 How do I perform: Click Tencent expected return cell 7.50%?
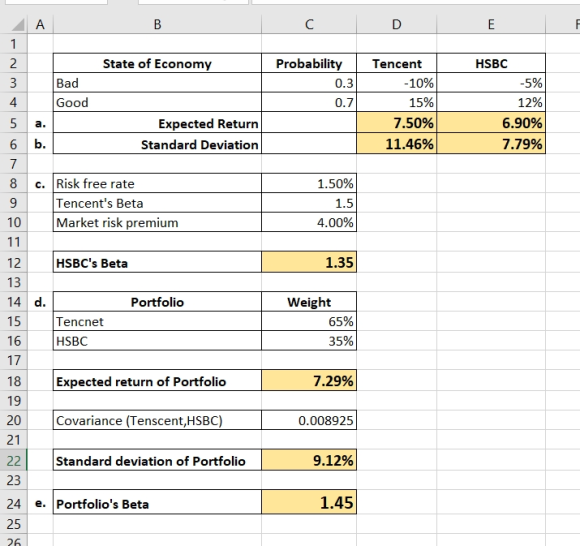(x=397, y=123)
